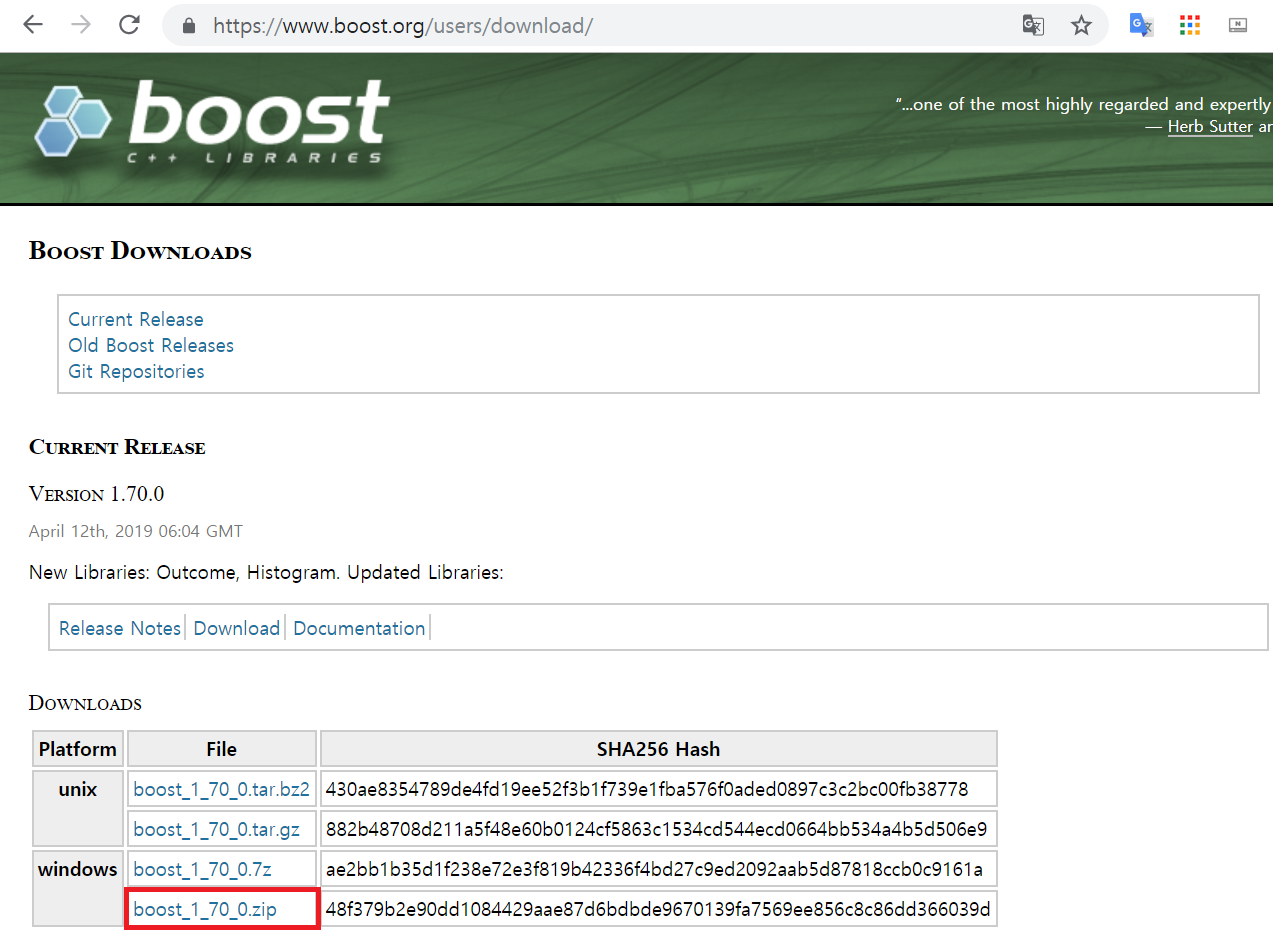
Task: Select the SHA256 hash starting with 48f379b2
Action: pos(658,909)
